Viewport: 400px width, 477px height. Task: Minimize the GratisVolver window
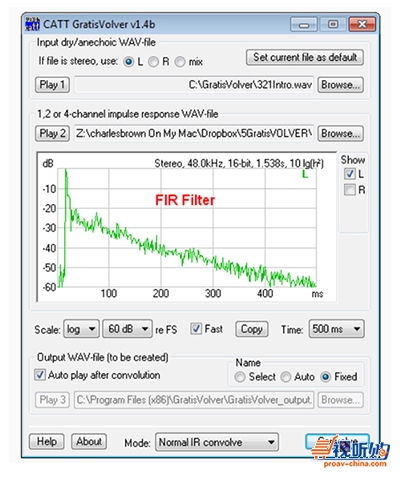(303, 25)
